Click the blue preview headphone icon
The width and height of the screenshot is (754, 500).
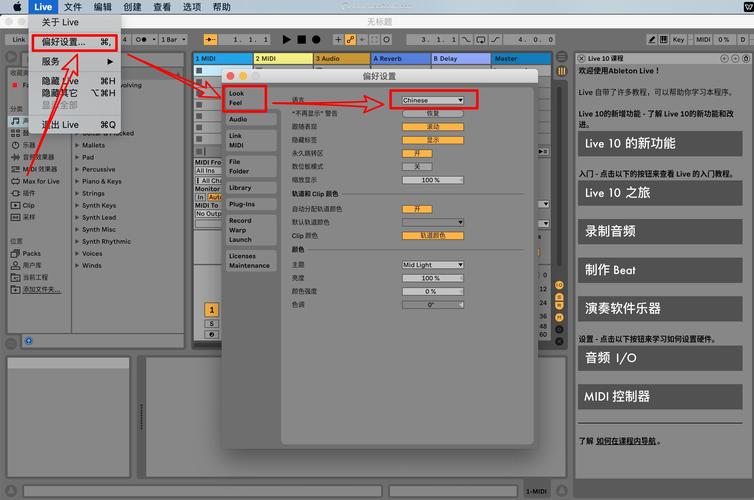pos(29,341)
